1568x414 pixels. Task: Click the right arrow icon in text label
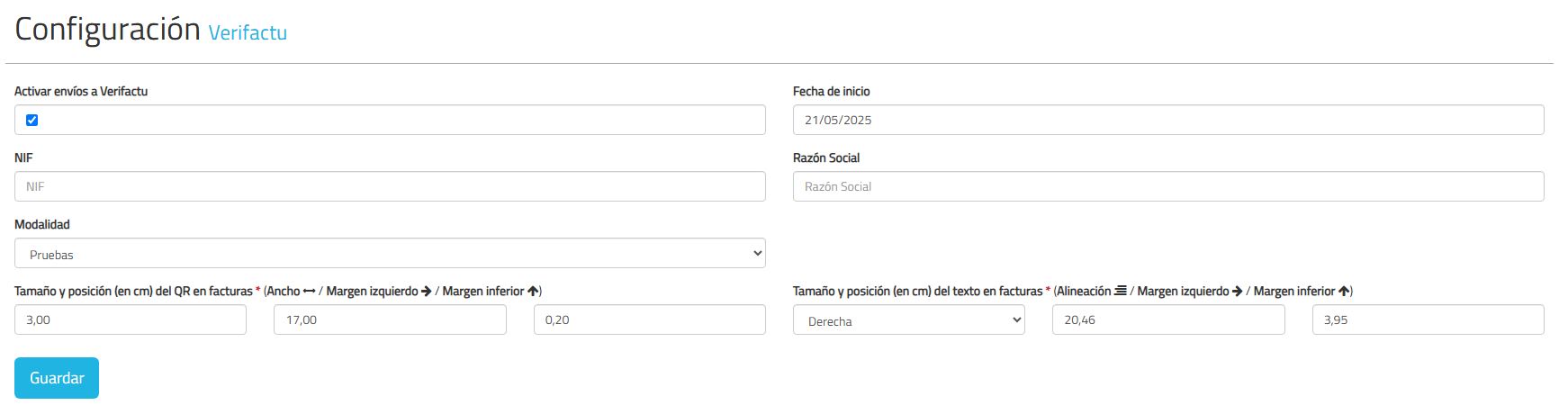point(1238,292)
